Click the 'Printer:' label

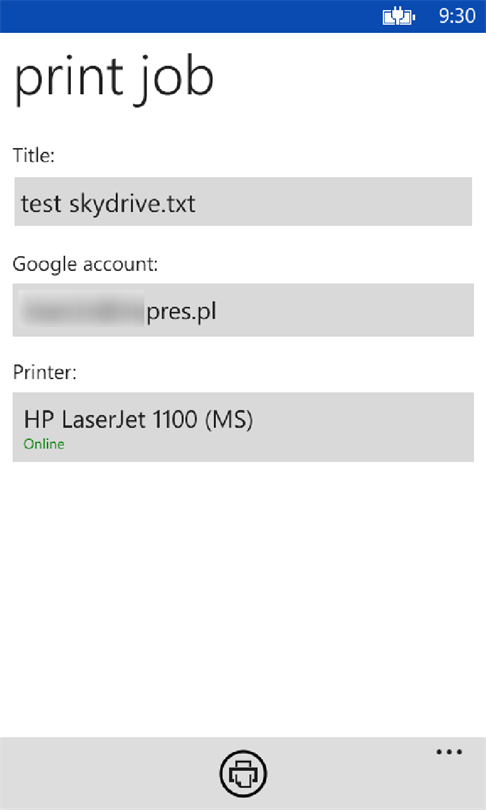click(44, 372)
